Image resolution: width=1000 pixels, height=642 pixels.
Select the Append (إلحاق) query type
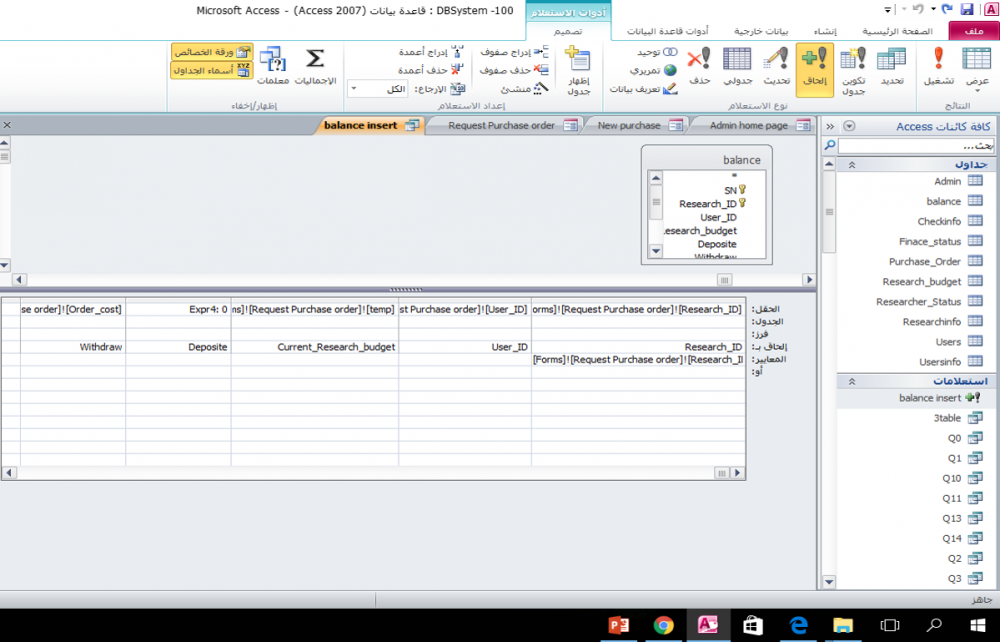pyautogui.click(x=814, y=66)
